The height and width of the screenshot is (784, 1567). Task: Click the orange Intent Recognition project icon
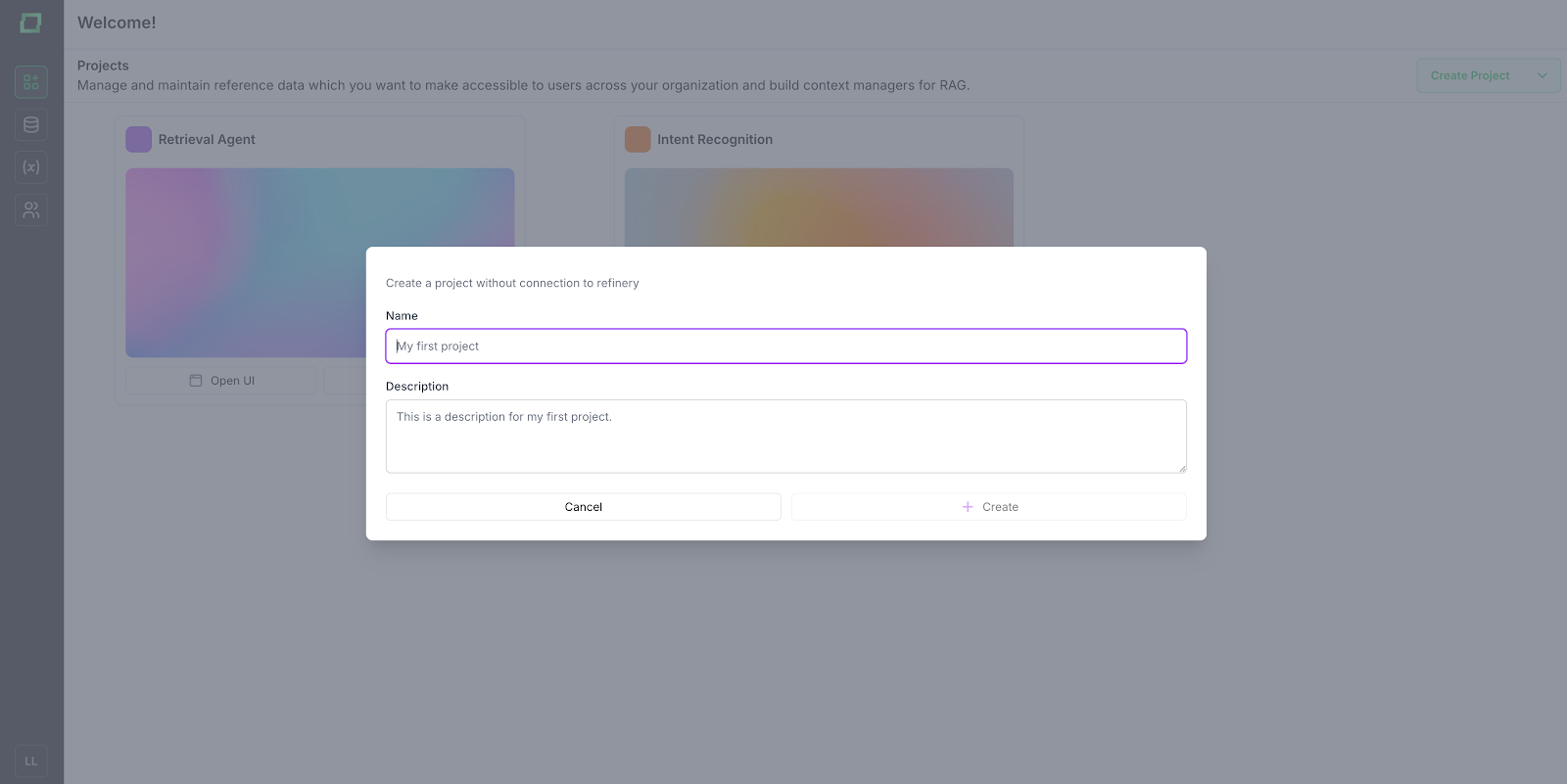[x=638, y=139]
